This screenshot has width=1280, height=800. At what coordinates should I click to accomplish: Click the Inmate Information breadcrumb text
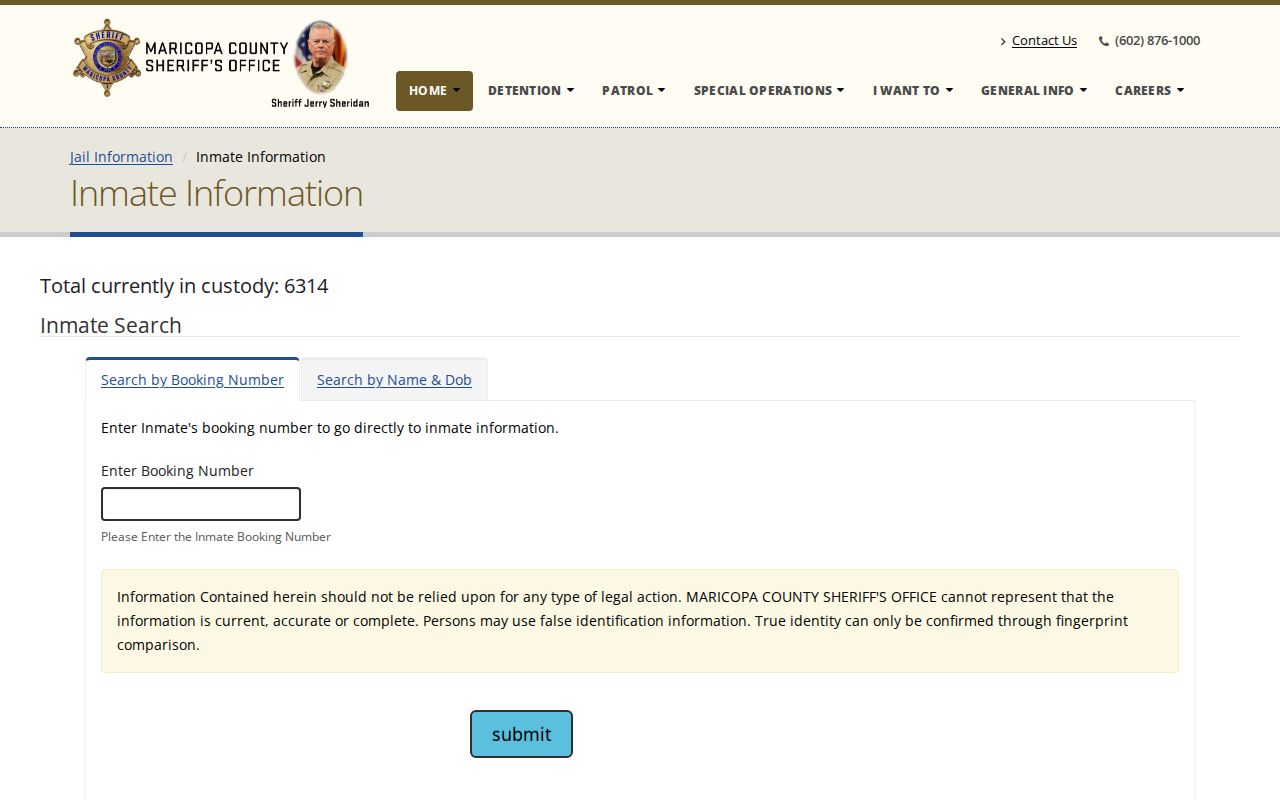coord(261,157)
